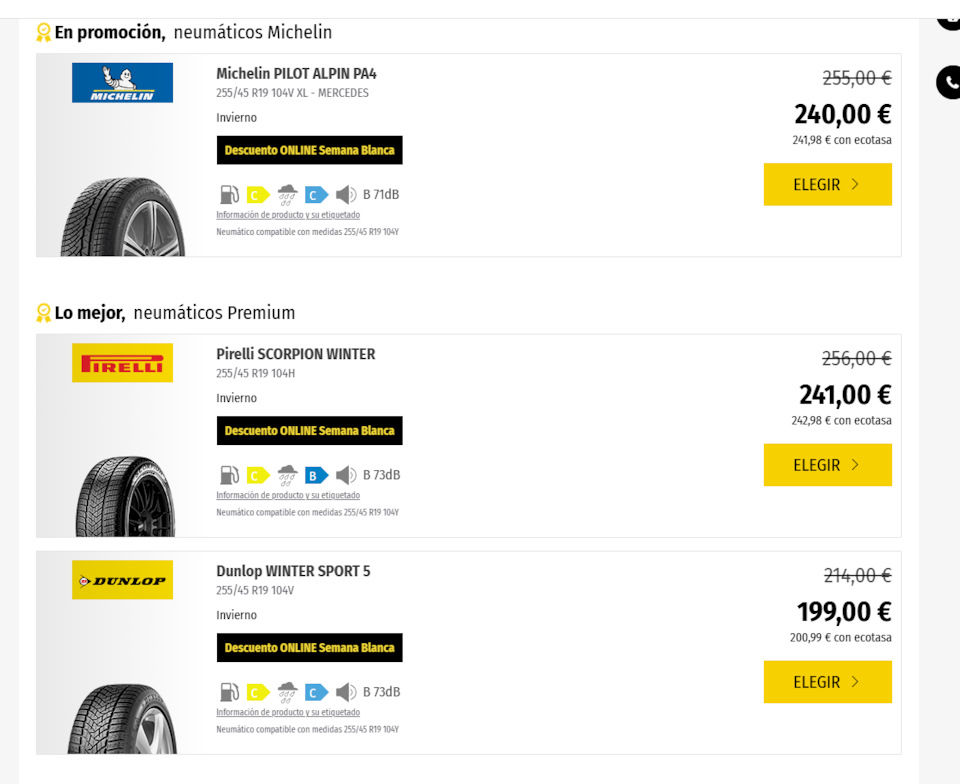
Task: Click the Michelin tire product image
Action: [x=123, y=218]
